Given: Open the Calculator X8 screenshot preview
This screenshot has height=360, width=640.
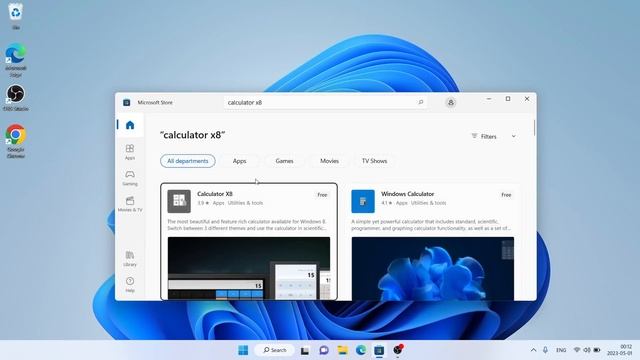Looking at the screenshot, I should click(249, 268).
